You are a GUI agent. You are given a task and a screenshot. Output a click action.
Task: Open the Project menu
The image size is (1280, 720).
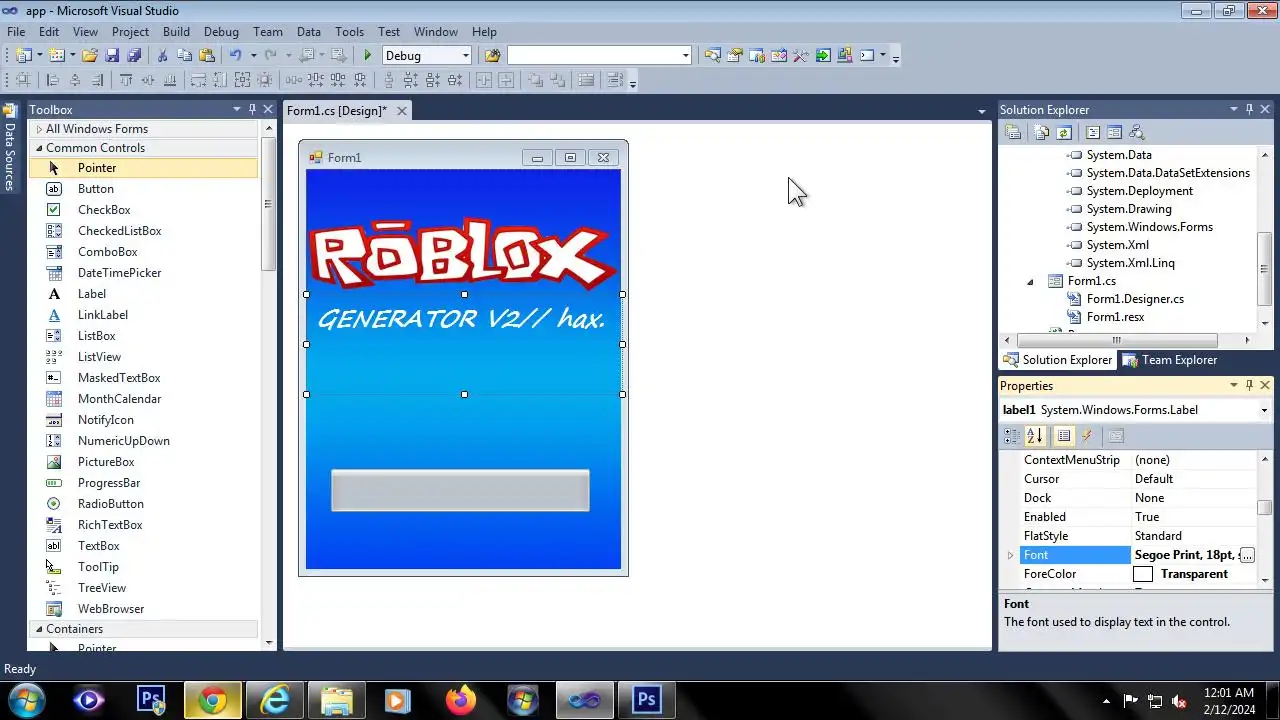coord(130,32)
